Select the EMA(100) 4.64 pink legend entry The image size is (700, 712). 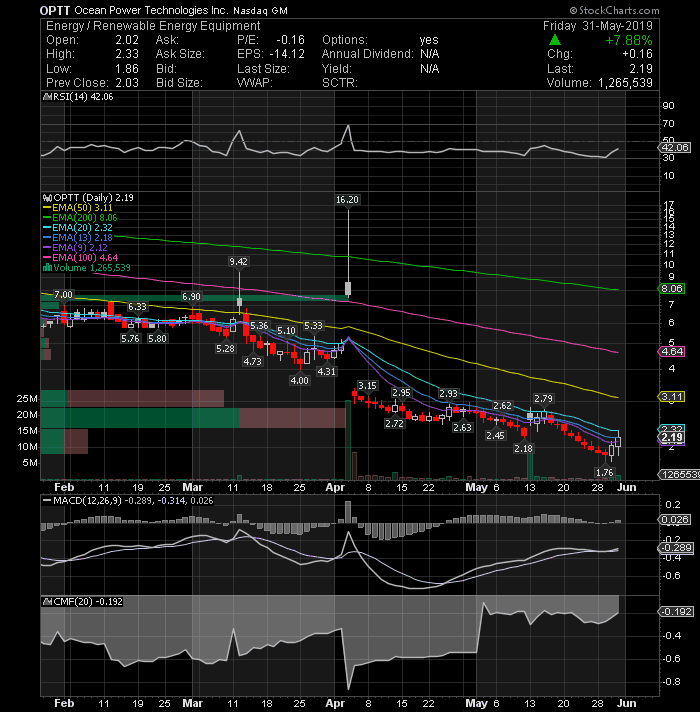click(80, 257)
